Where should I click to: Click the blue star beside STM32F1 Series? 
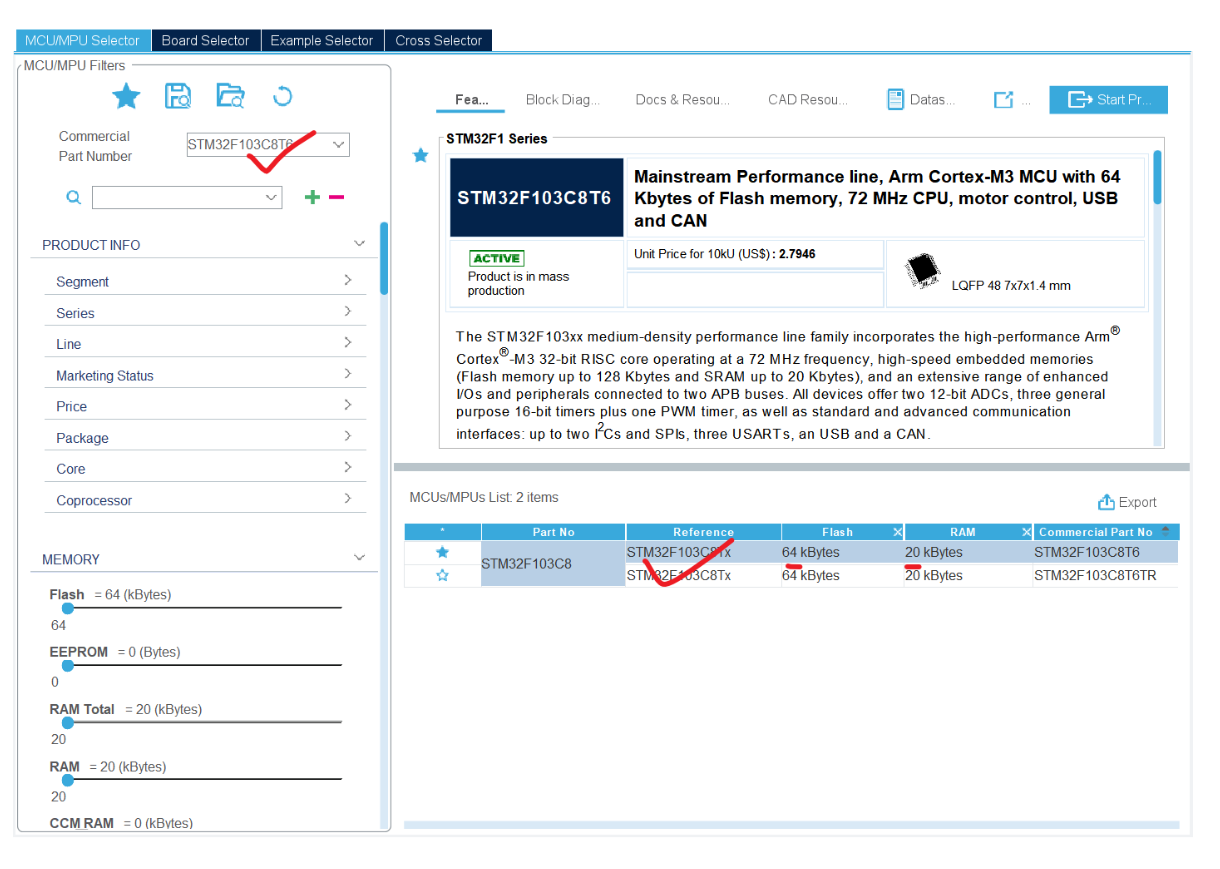click(421, 156)
